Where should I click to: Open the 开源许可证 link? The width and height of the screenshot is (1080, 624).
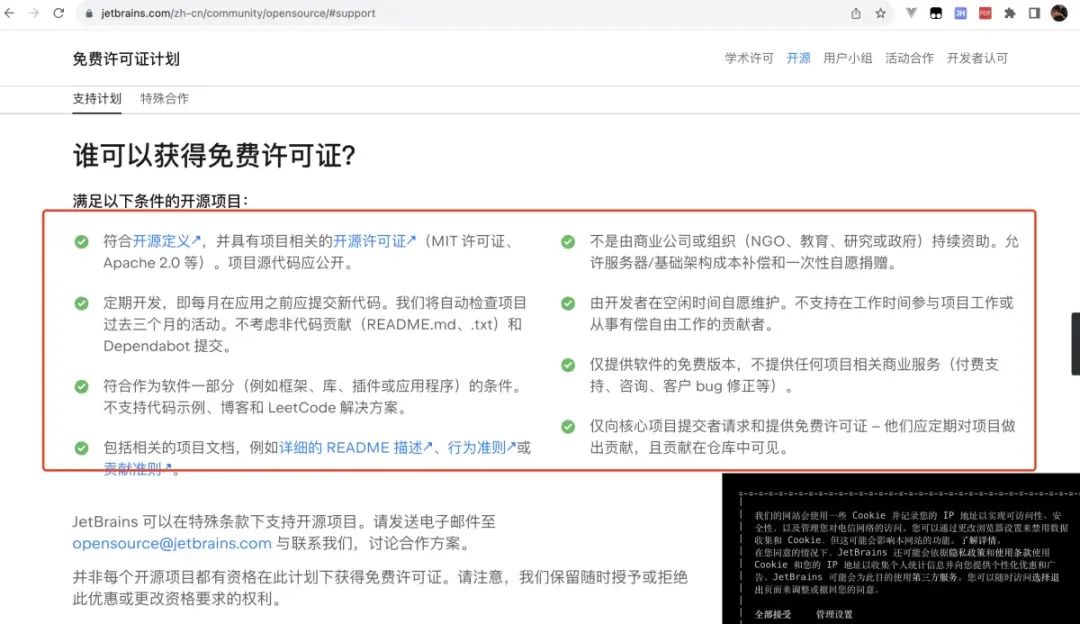tap(375, 241)
